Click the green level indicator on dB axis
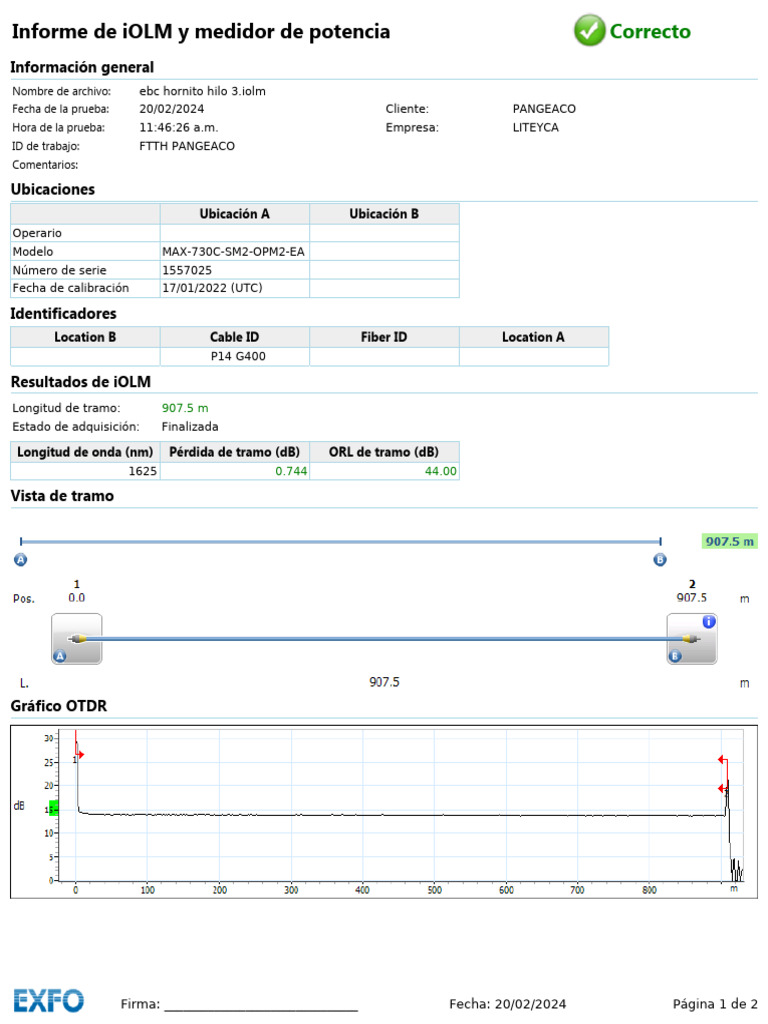This screenshot has width=768, height=1024. (x=54, y=808)
